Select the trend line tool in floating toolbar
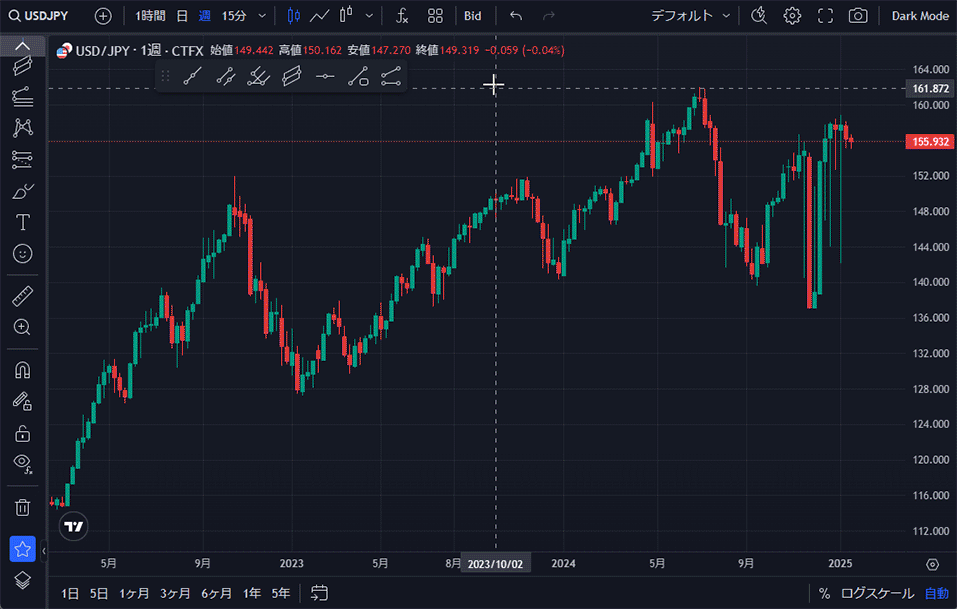This screenshot has width=957, height=609. point(193,77)
